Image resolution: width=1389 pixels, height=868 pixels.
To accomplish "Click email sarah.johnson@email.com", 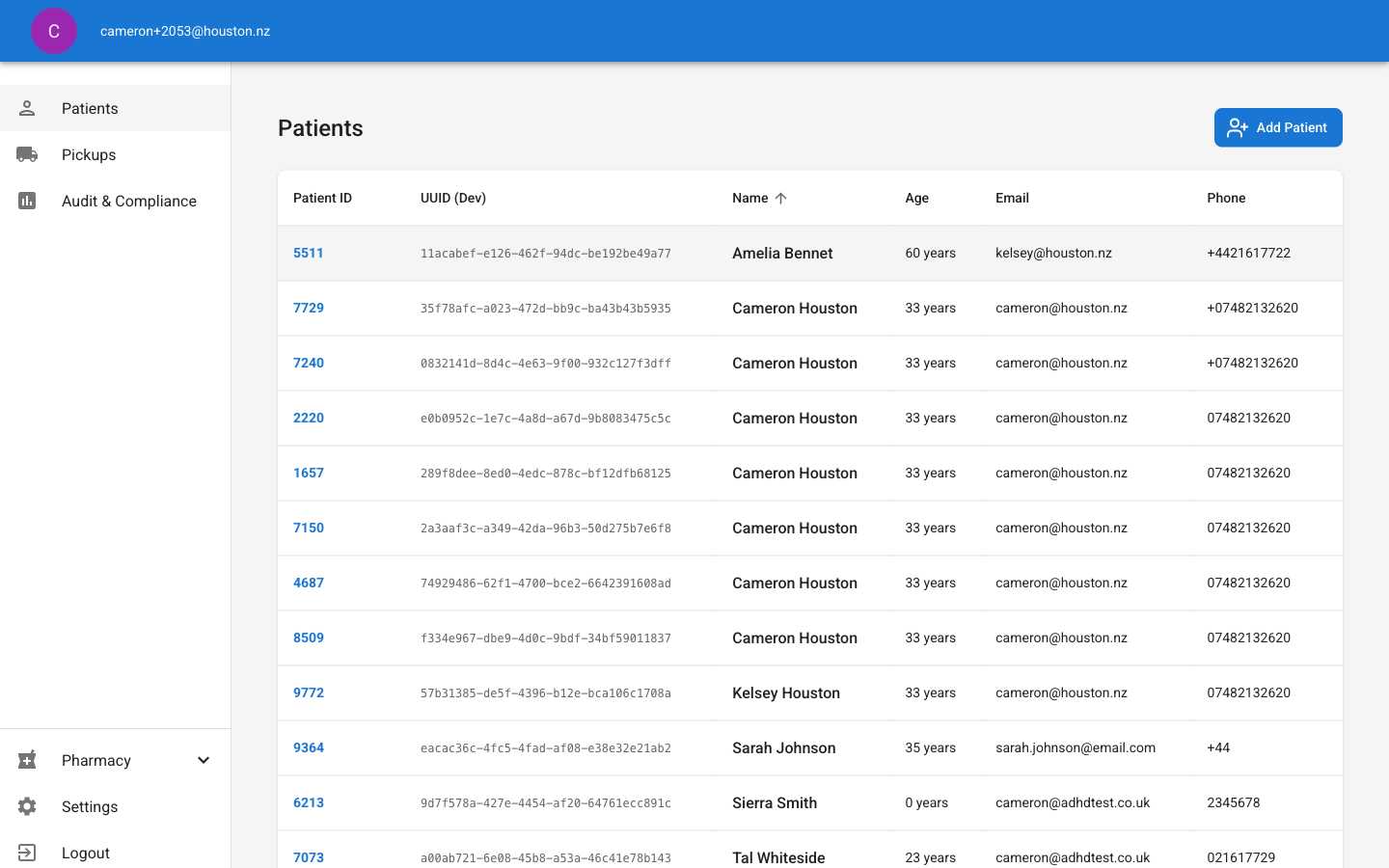I will (x=1076, y=747).
